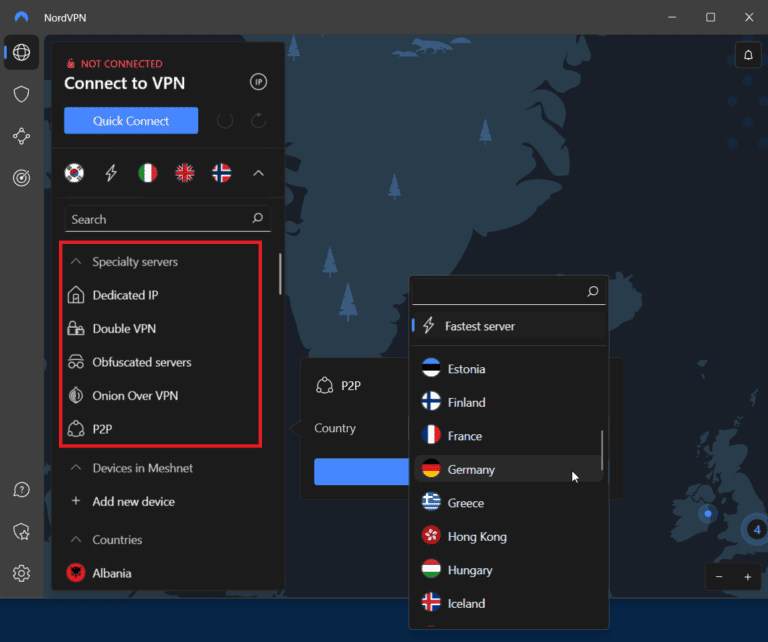Collapse the Devices in Meshnet section
This screenshot has width=768, height=642.
(x=75, y=468)
